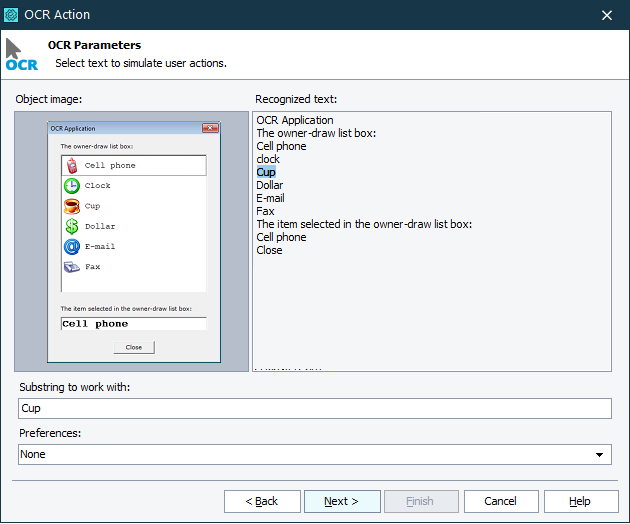
Task: Close the OCR Action dialog
Action: (x=607, y=15)
